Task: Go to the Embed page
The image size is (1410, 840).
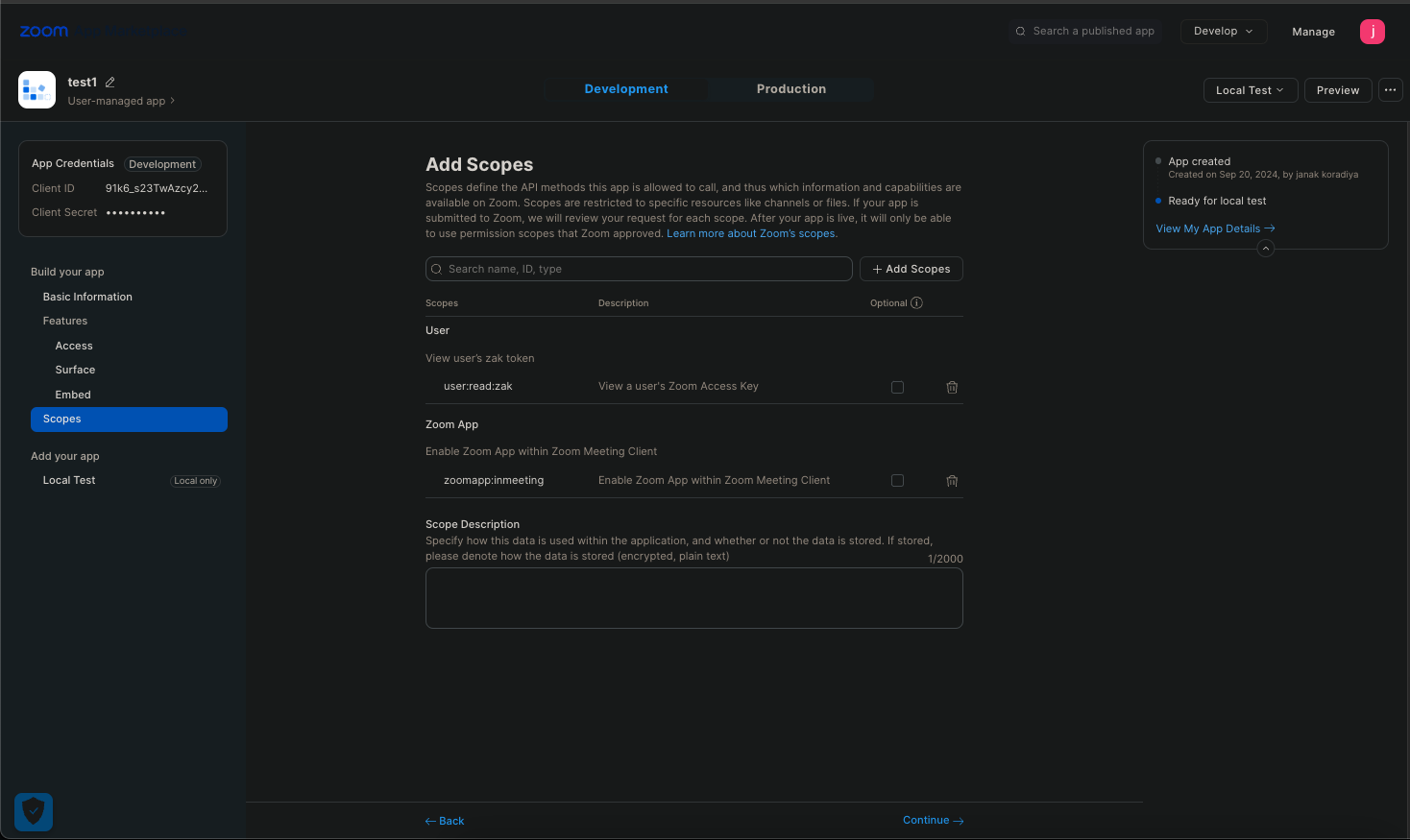Action: [x=73, y=396]
